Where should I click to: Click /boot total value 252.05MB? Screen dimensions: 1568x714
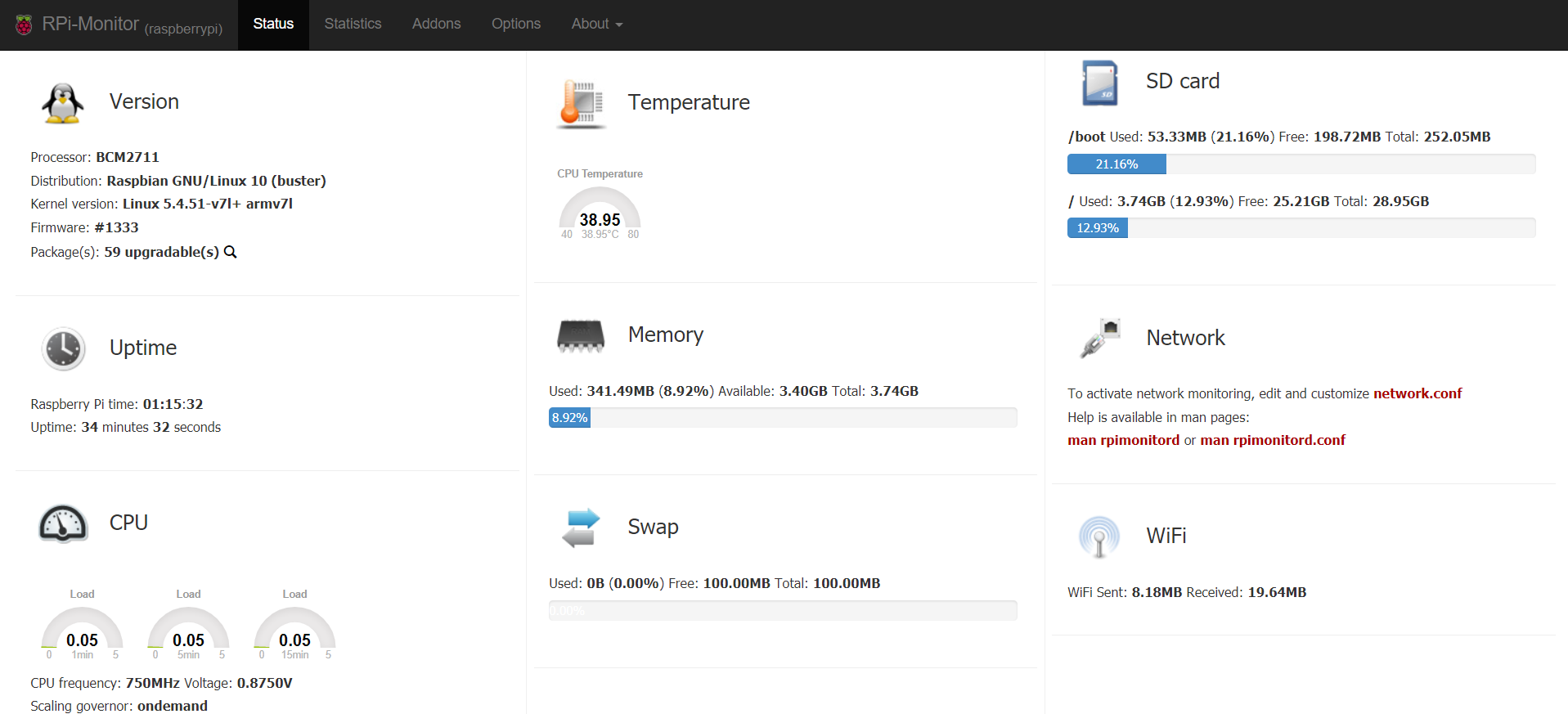click(x=1458, y=137)
